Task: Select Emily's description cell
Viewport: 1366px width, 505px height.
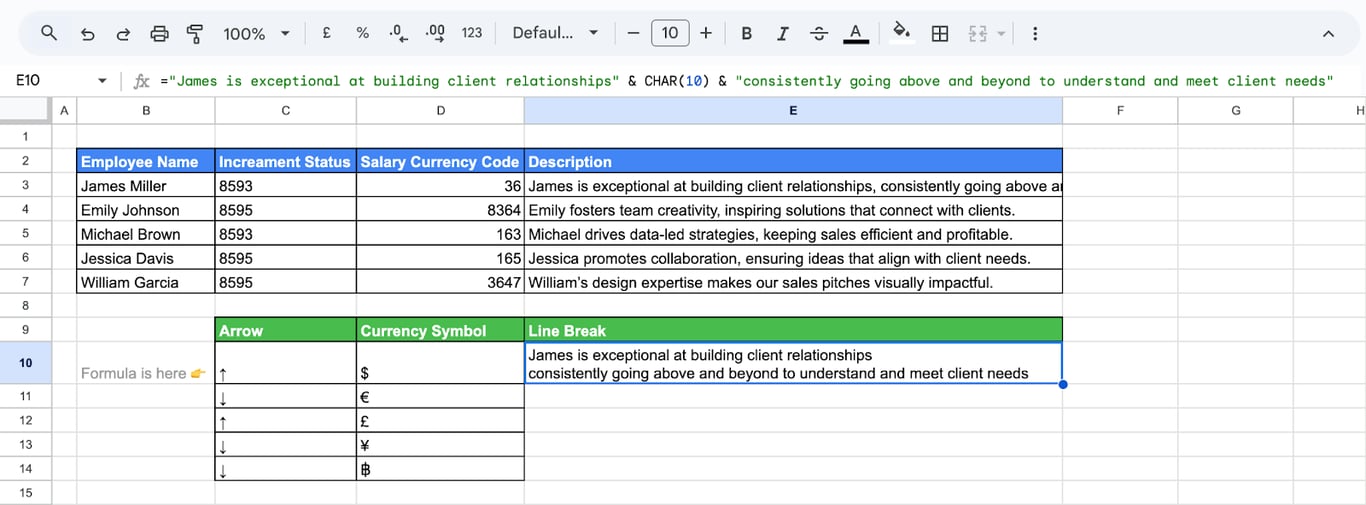Action: [793, 209]
